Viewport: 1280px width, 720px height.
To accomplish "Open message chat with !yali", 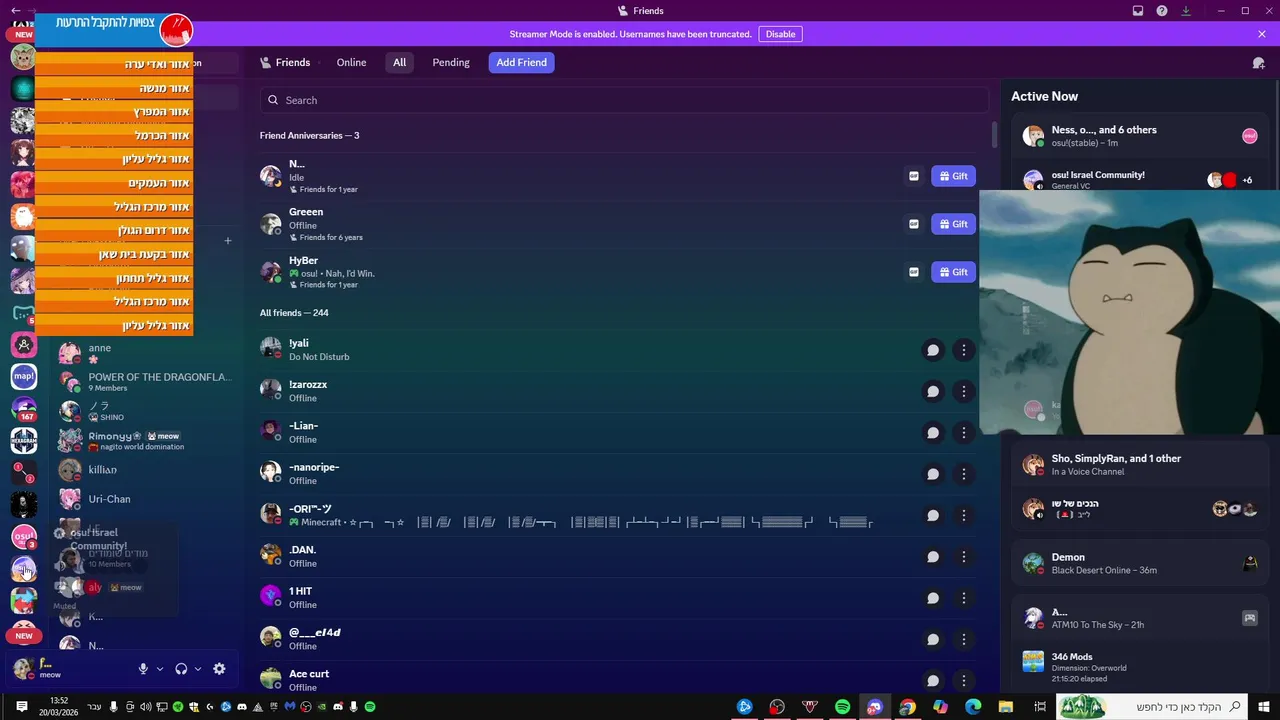I will click(933, 350).
